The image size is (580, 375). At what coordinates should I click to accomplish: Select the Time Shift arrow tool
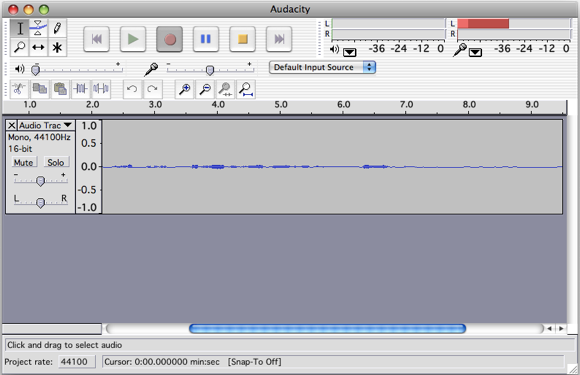point(38,47)
